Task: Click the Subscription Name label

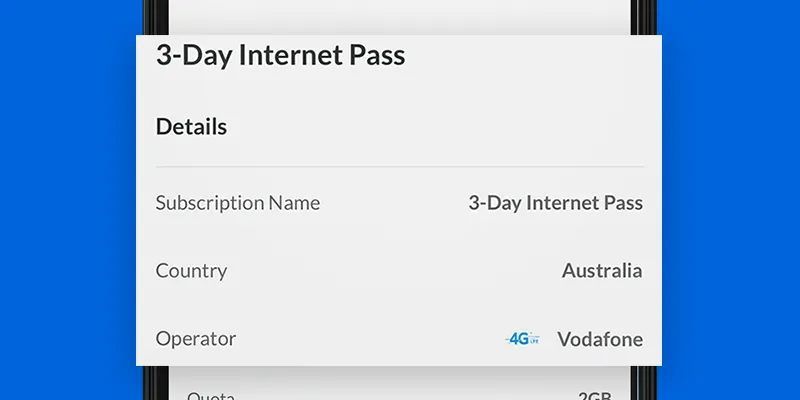Action: 237,203
